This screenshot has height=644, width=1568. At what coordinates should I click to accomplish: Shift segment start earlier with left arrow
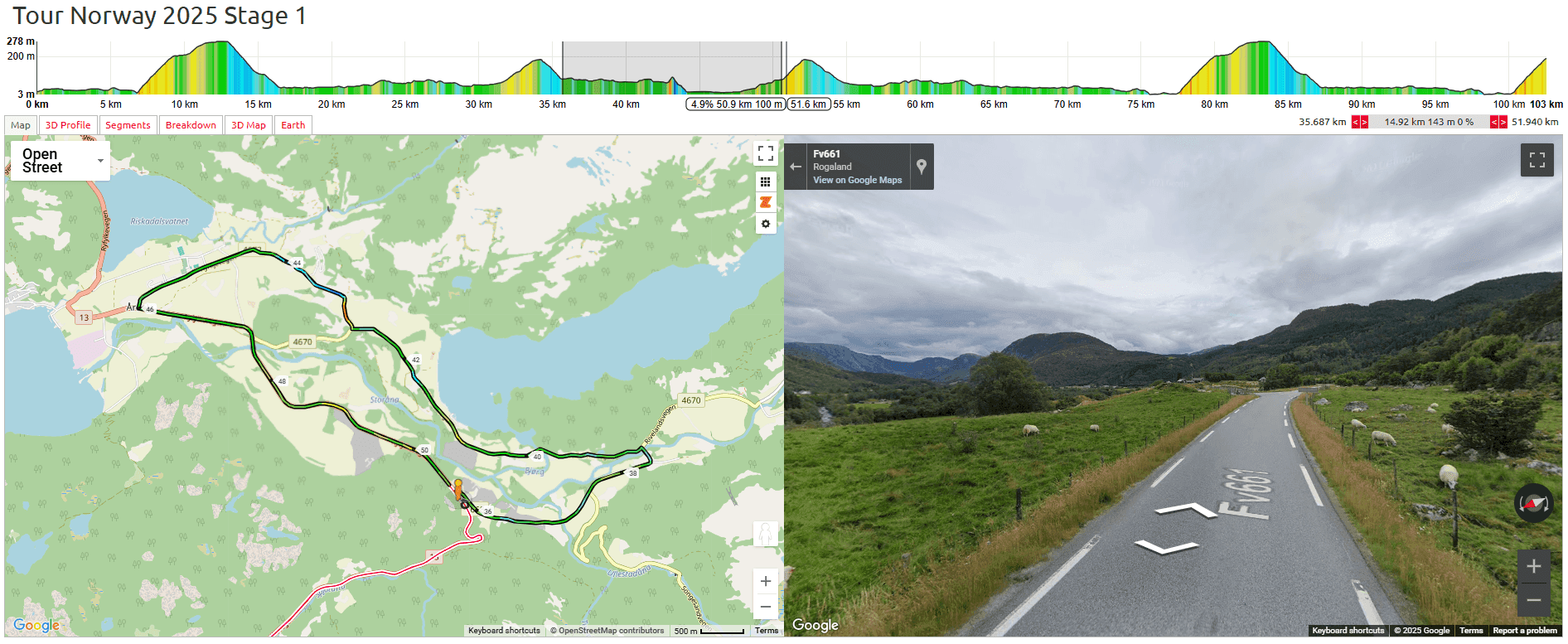pyautogui.click(x=1356, y=123)
